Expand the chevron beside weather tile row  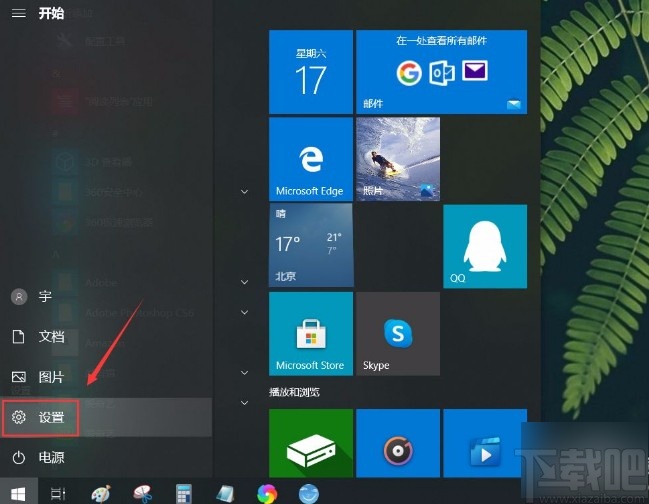[245, 282]
